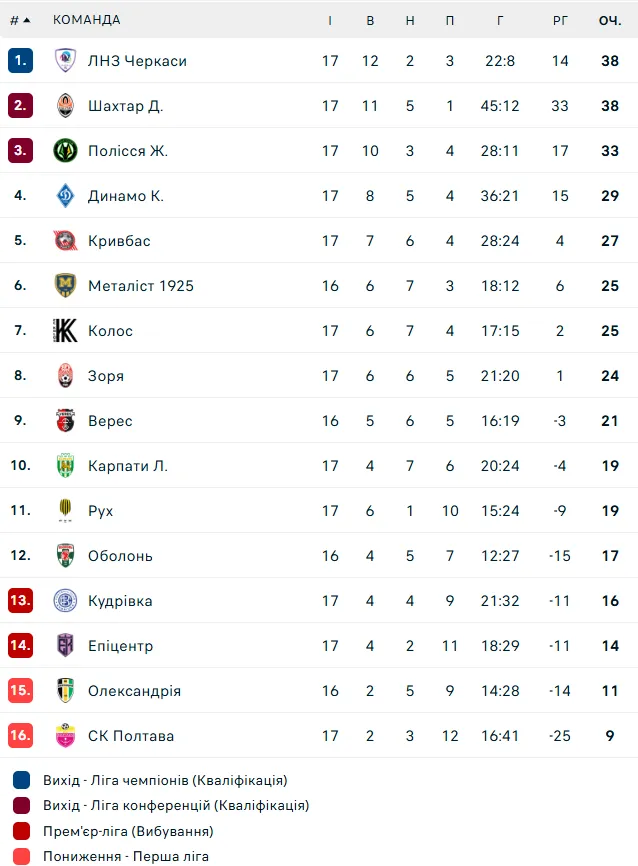Click the СК Полтава club crest
The image size is (638, 866).
tap(65, 736)
